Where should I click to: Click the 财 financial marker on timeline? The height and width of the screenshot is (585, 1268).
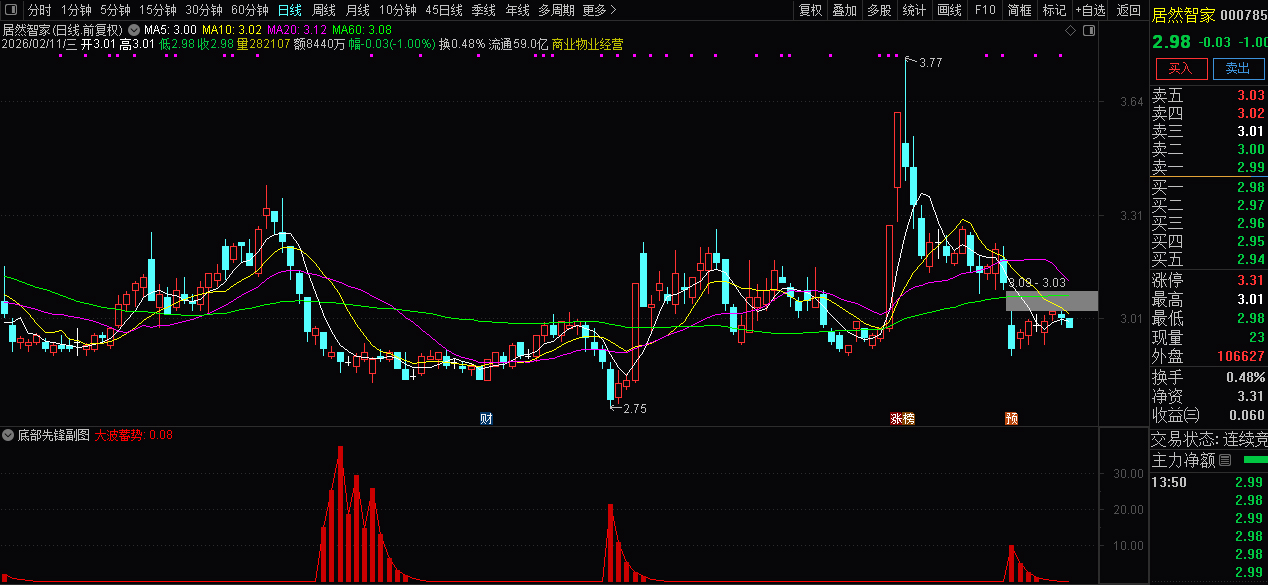click(486, 418)
